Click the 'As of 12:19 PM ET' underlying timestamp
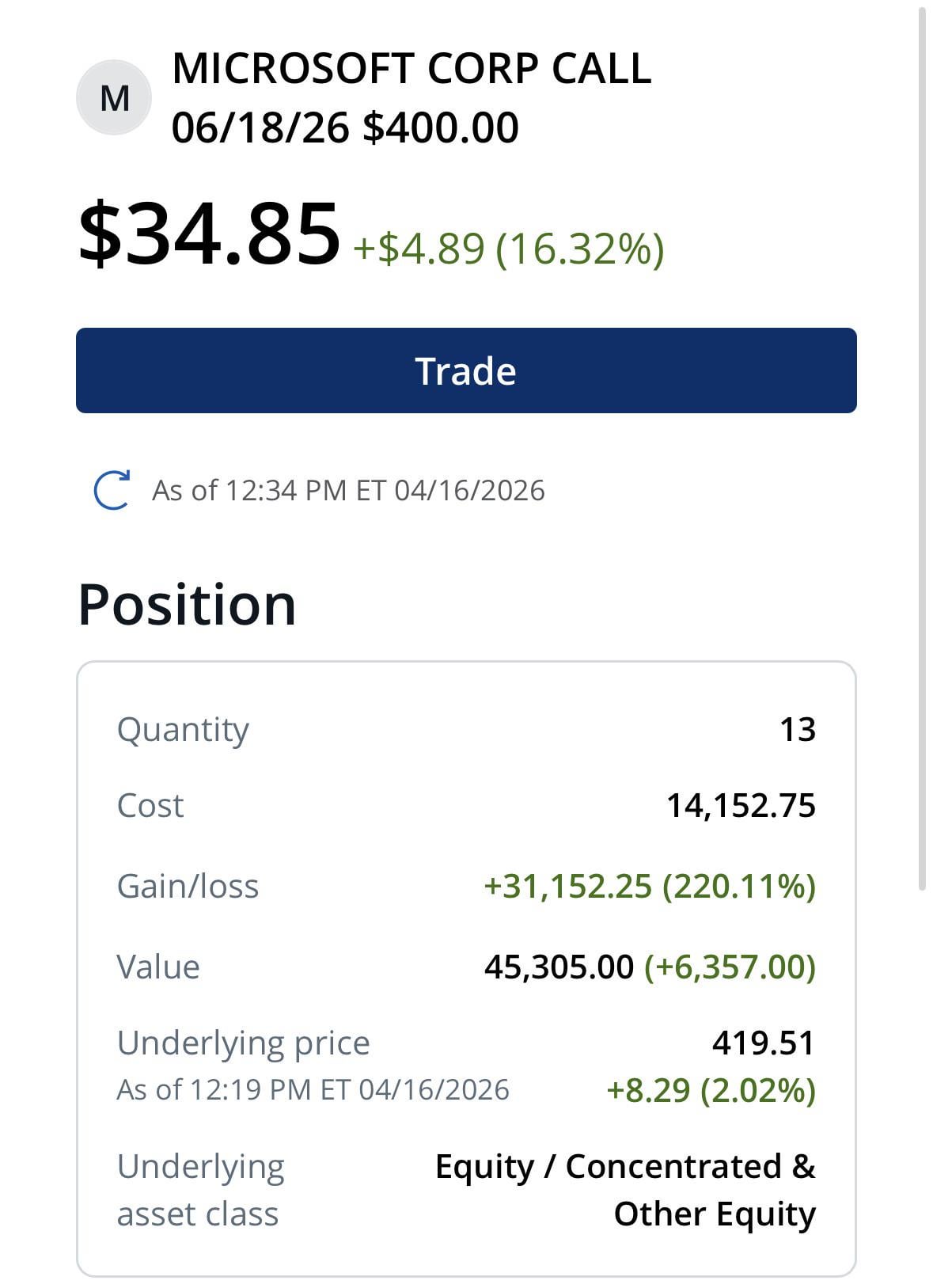Image resolution: width=933 pixels, height=1288 pixels. pyautogui.click(x=313, y=1090)
